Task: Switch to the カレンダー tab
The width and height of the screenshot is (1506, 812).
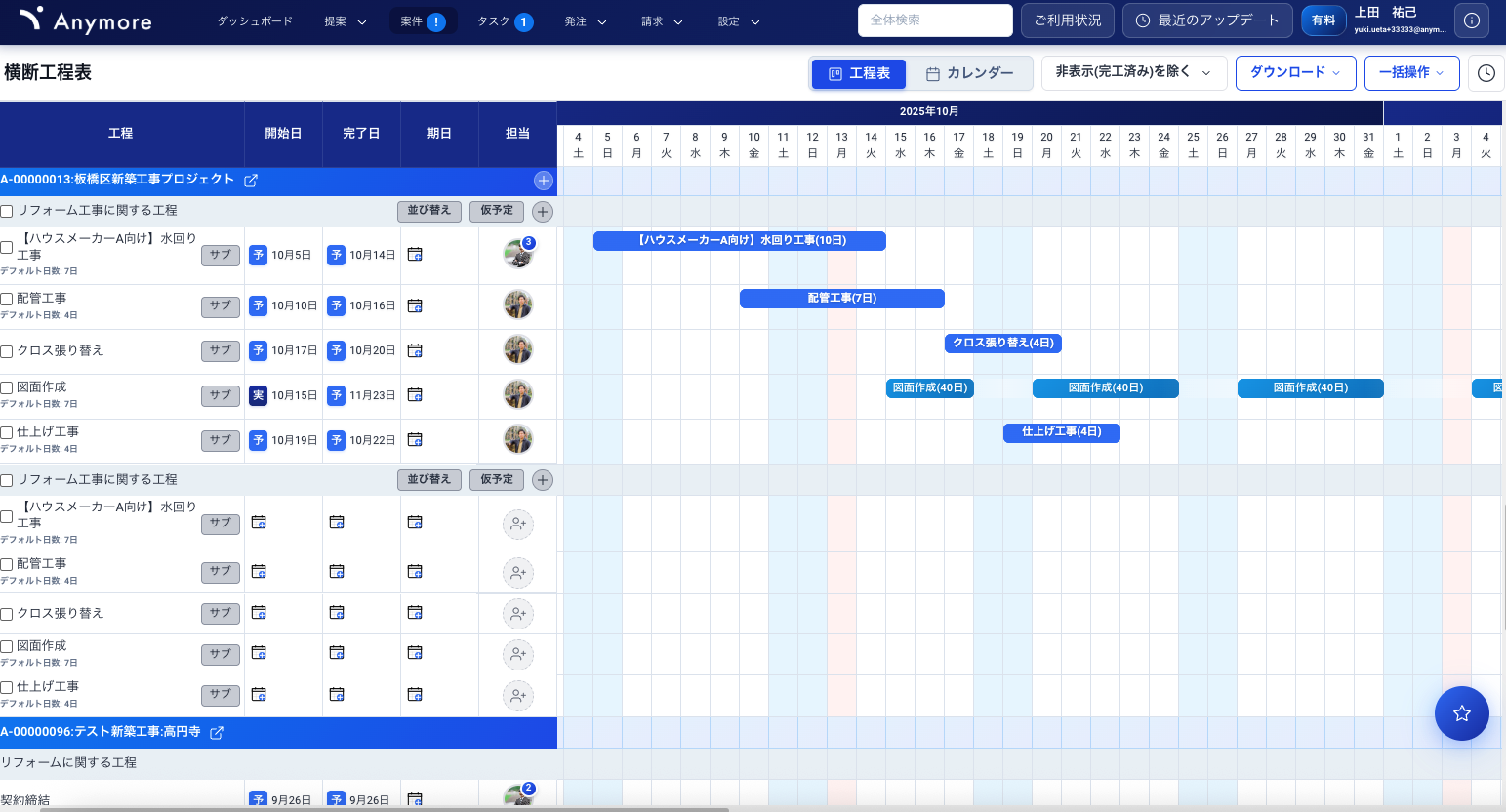Action: click(969, 74)
